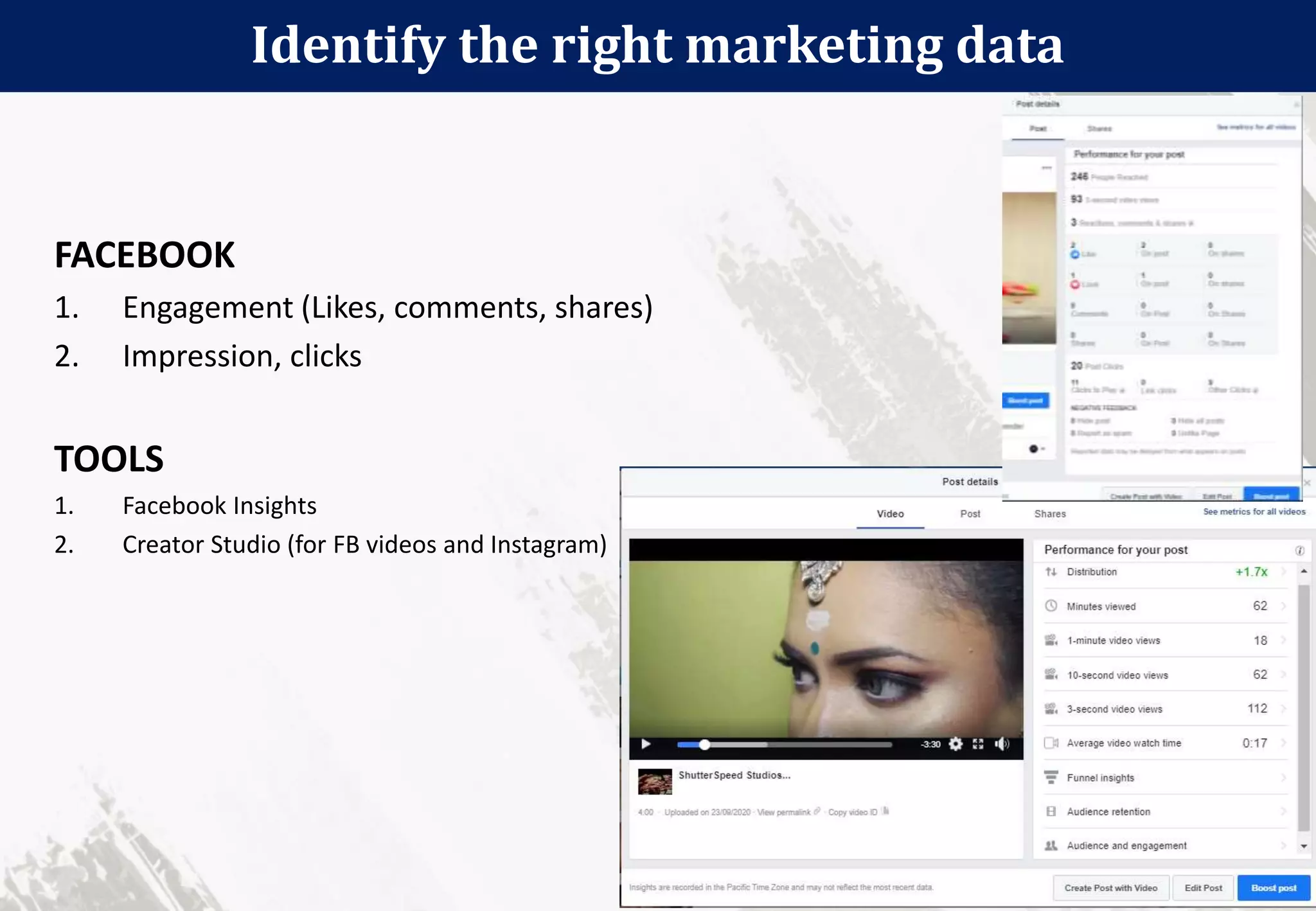Open video settings gear icon
The image size is (1316, 911).
pos(956,744)
